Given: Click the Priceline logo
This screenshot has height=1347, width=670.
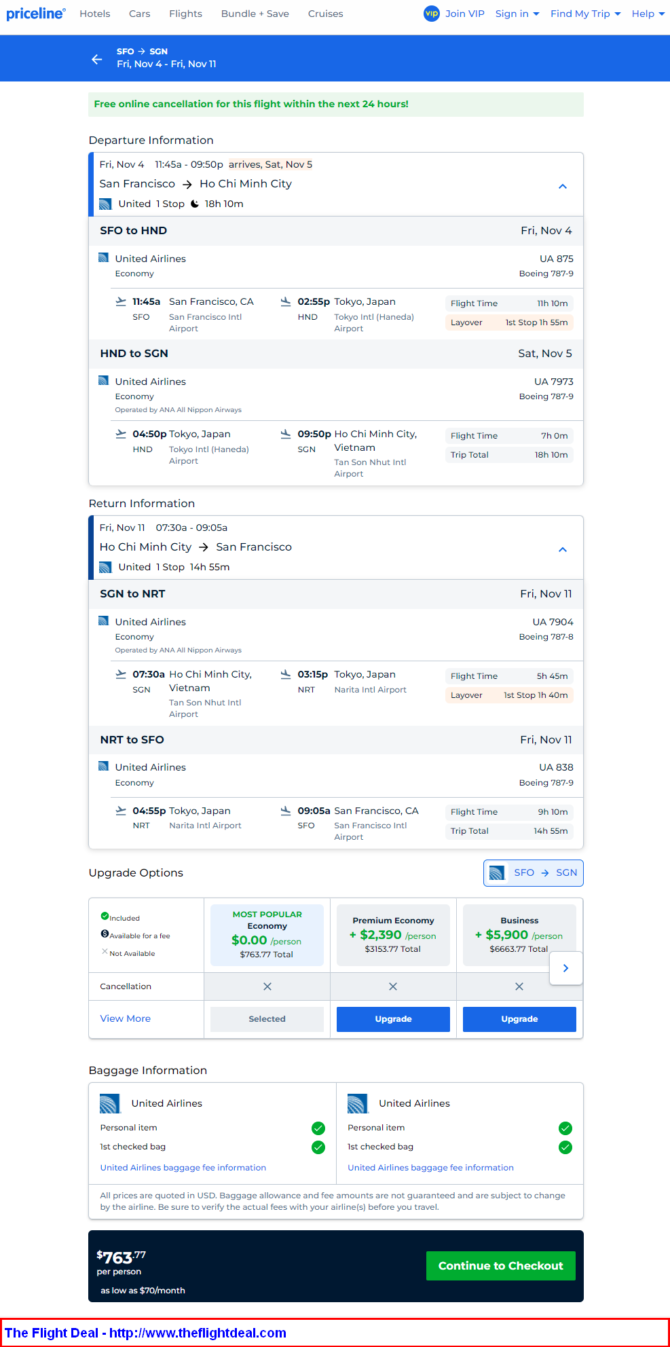Looking at the screenshot, I should click(36, 14).
